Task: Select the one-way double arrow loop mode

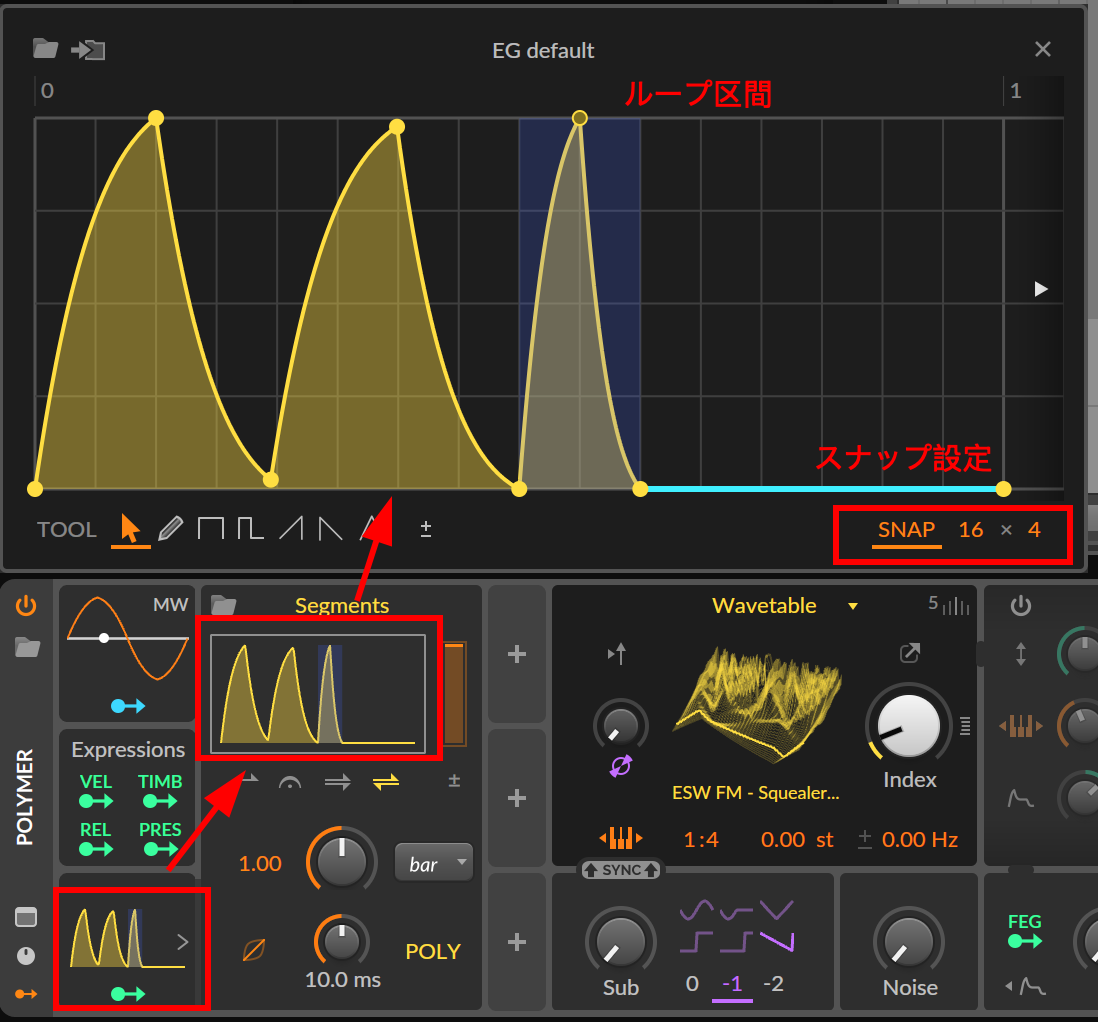Action: coord(338,782)
